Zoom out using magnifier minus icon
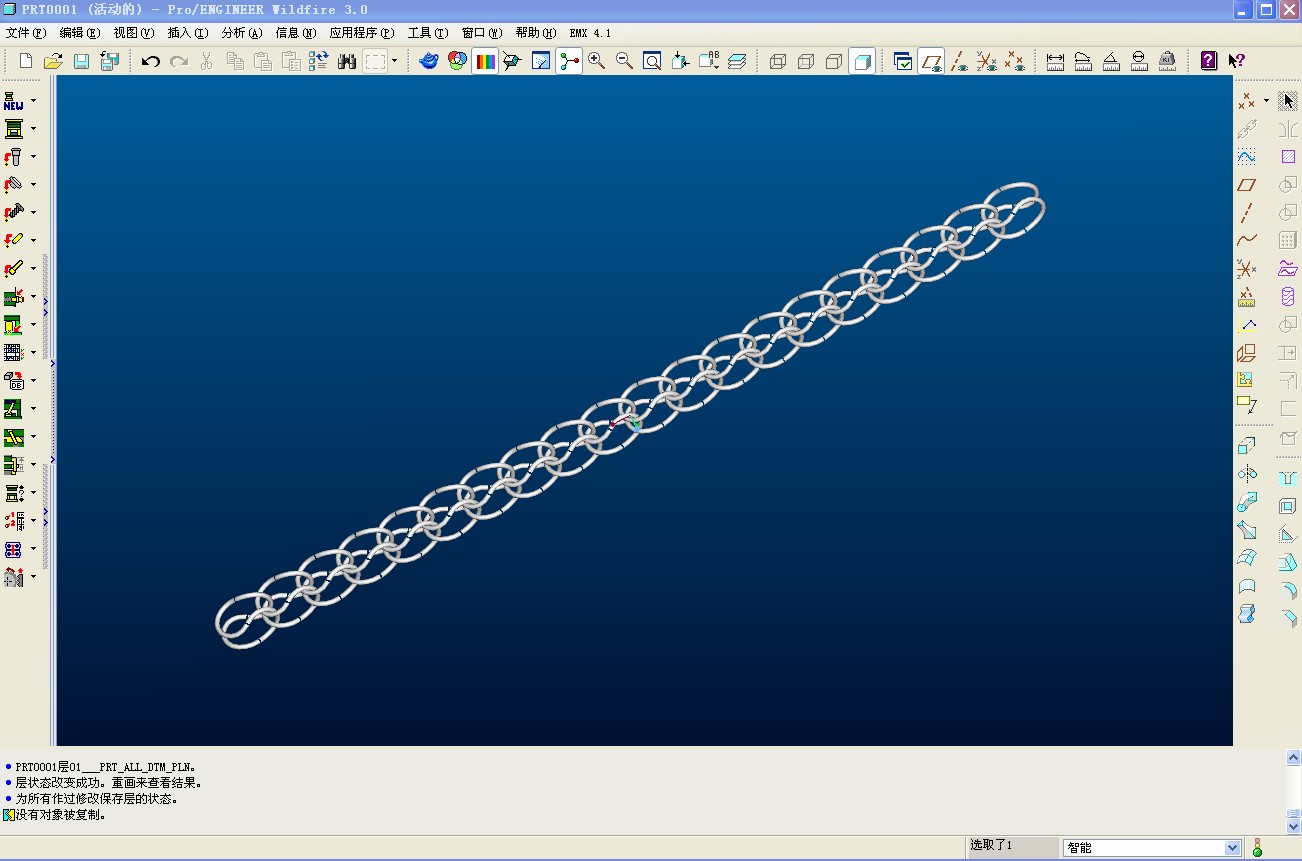The width and height of the screenshot is (1302, 861). (x=625, y=61)
